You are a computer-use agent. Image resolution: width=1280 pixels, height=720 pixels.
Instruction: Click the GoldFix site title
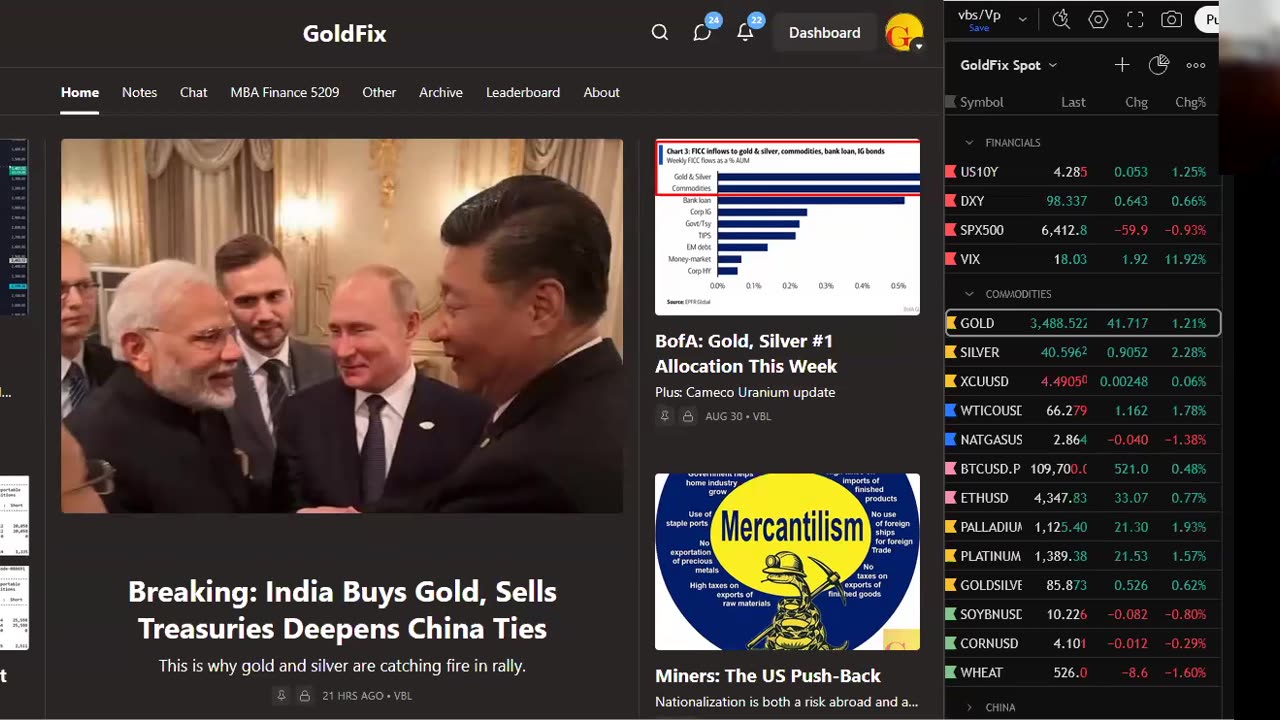[345, 33]
